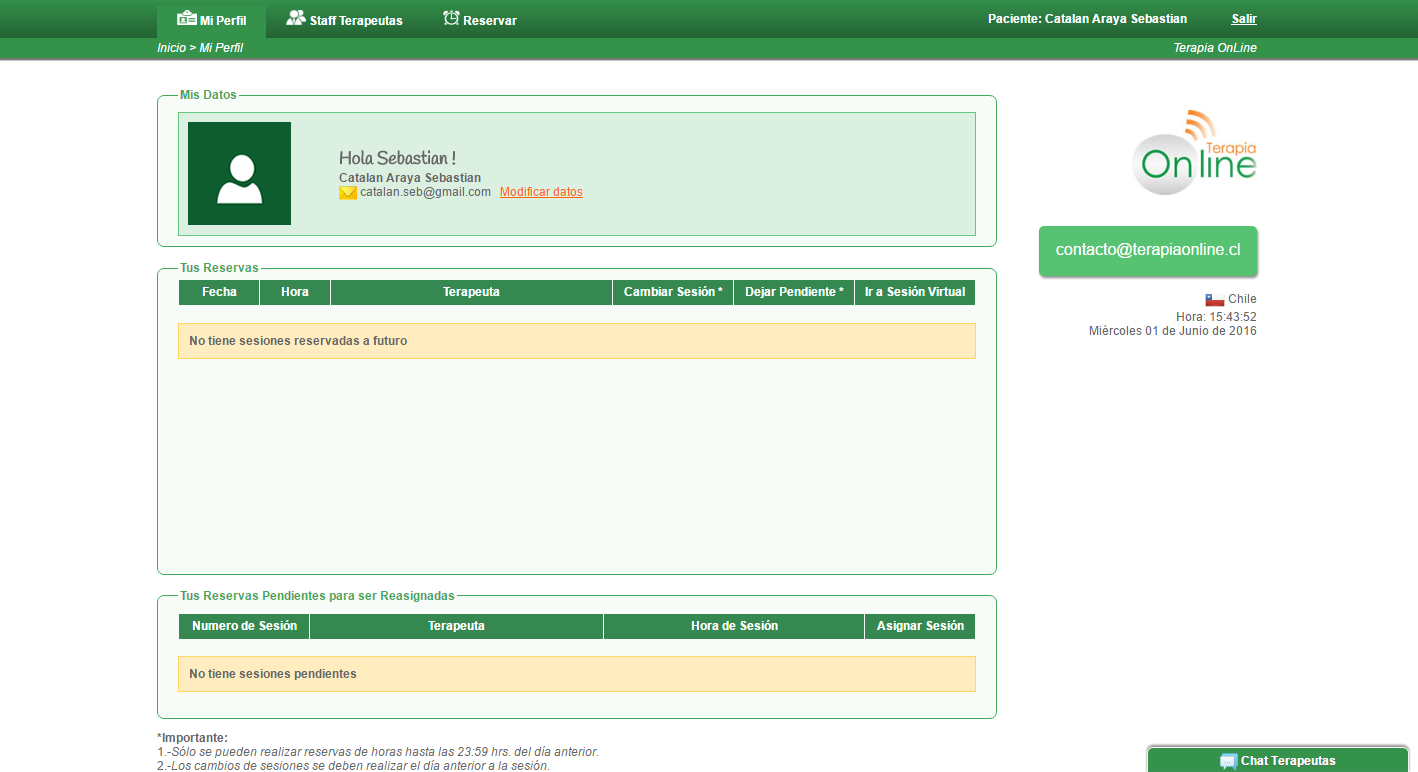
Task: Click the Fecha column header in Tus Reservas
Action: (219, 292)
